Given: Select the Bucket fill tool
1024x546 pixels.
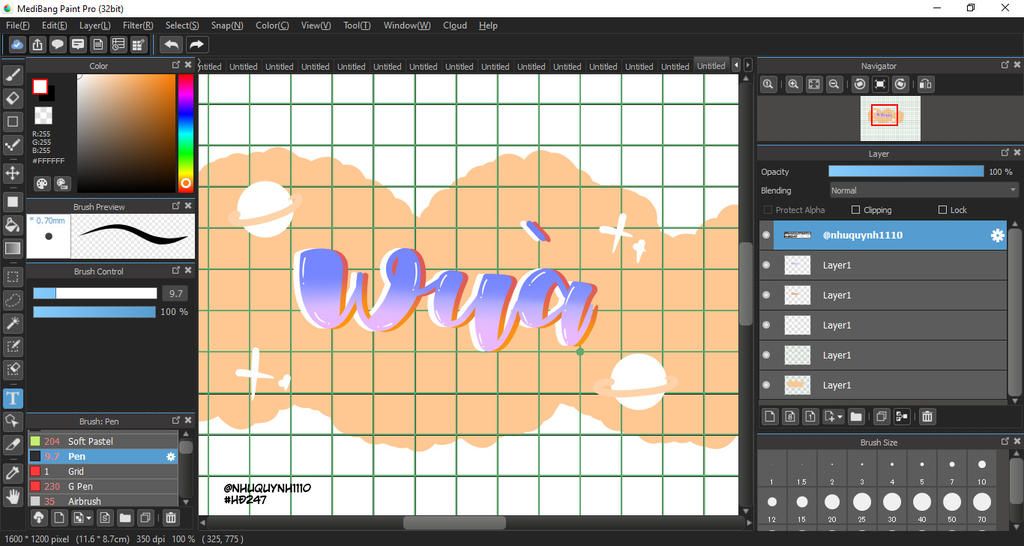Looking at the screenshot, I should click(x=12, y=225).
